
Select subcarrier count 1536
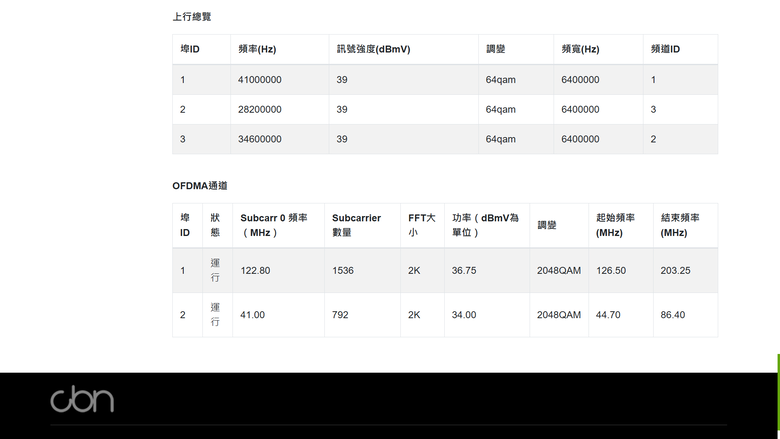343,270
